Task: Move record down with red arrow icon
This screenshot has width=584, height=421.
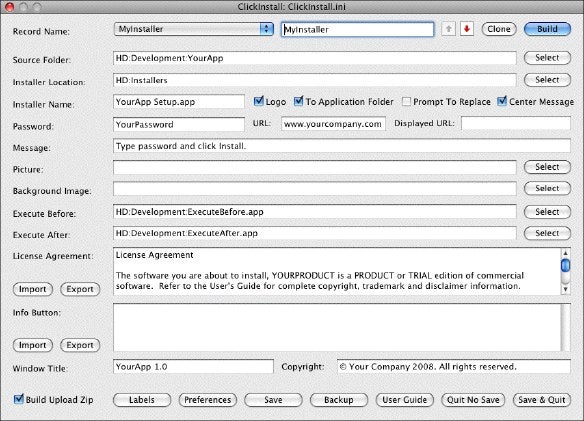Action: tap(467, 29)
